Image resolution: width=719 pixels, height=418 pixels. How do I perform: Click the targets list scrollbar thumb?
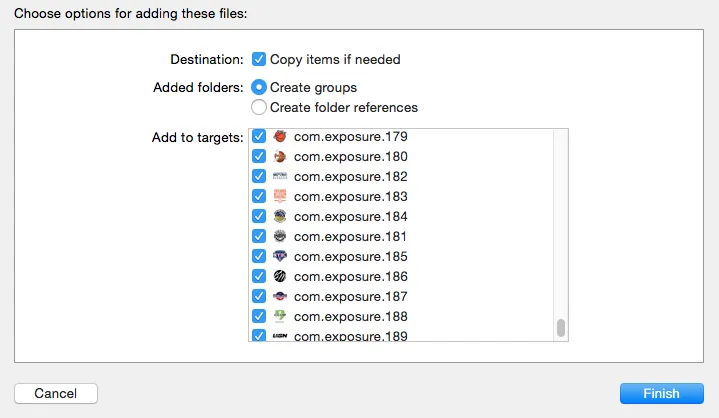(x=561, y=328)
